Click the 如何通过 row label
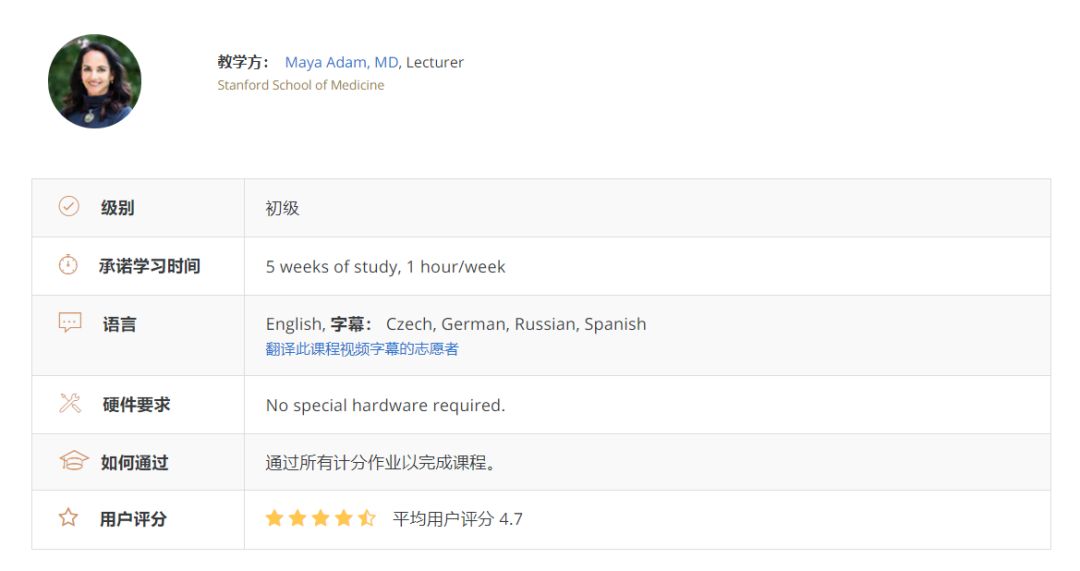This screenshot has width=1080, height=571. 135,462
